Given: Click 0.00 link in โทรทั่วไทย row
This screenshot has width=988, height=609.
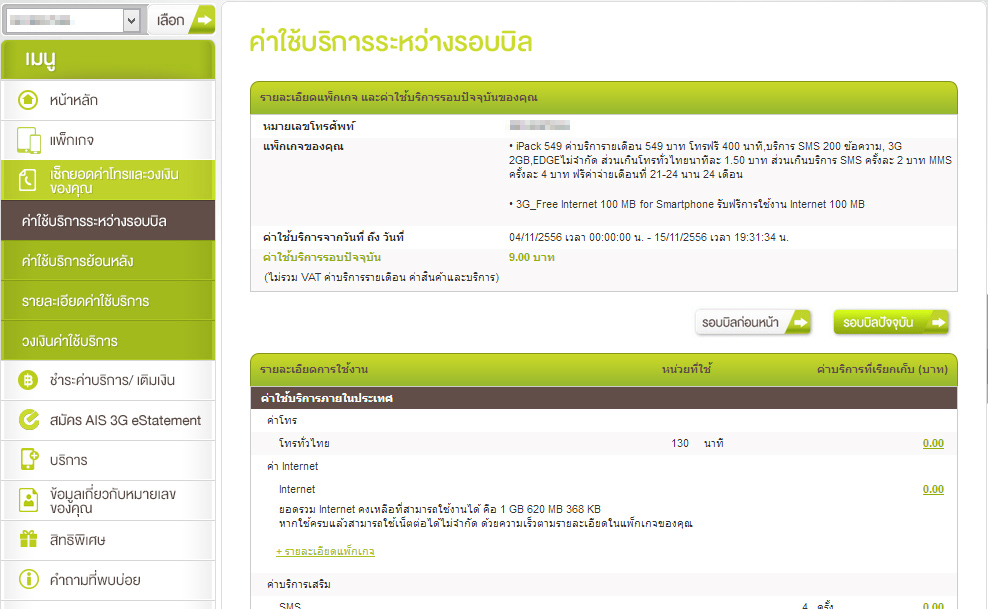Looking at the screenshot, I should tap(933, 443).
